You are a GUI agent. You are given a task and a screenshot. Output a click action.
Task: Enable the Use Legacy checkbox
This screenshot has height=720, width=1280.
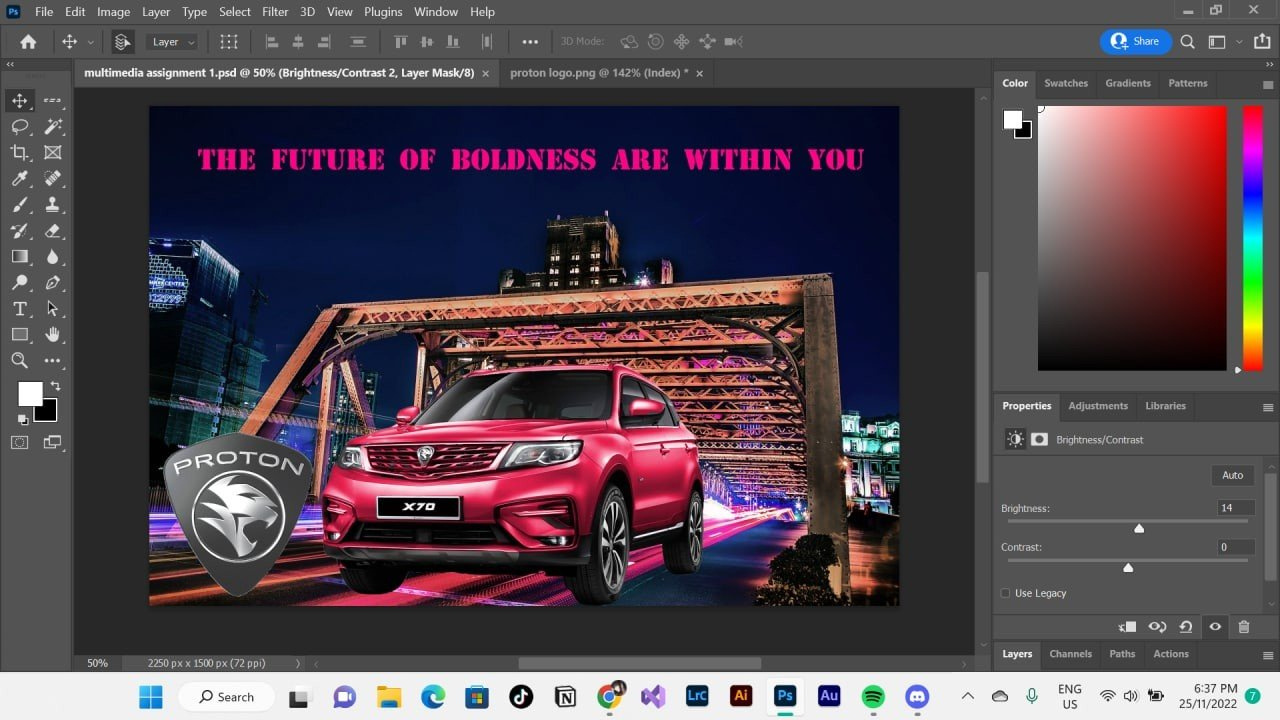click(x=1006, y=593)
